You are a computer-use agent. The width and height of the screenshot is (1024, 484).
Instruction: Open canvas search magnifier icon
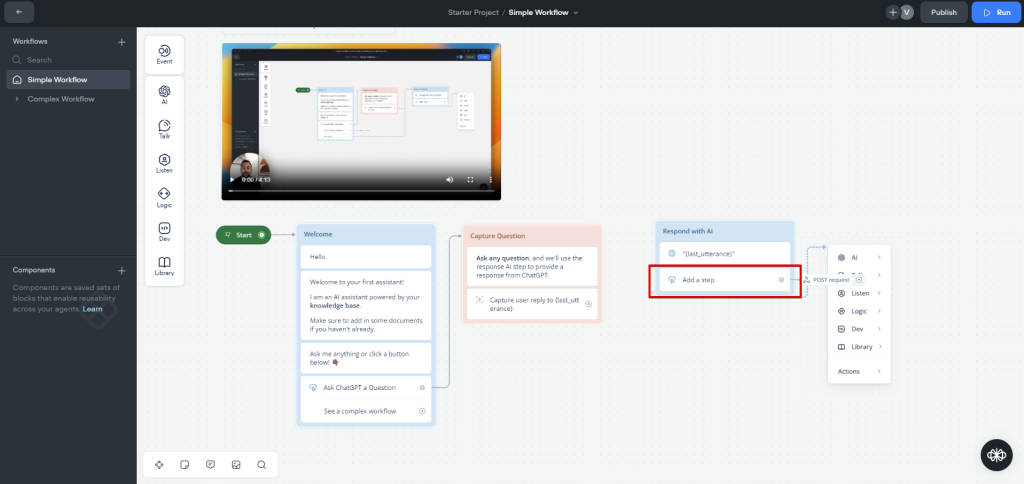tap(261, 464)
